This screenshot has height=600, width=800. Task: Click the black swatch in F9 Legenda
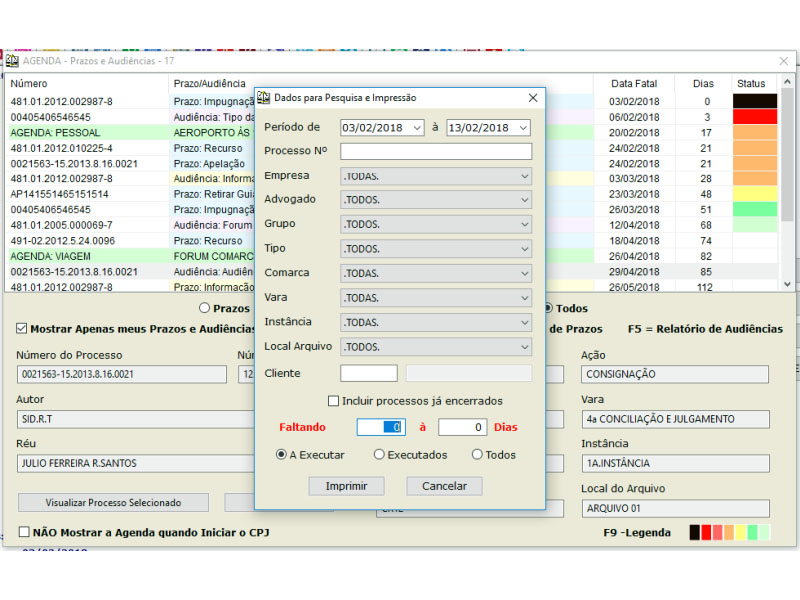tap(695, 533)
